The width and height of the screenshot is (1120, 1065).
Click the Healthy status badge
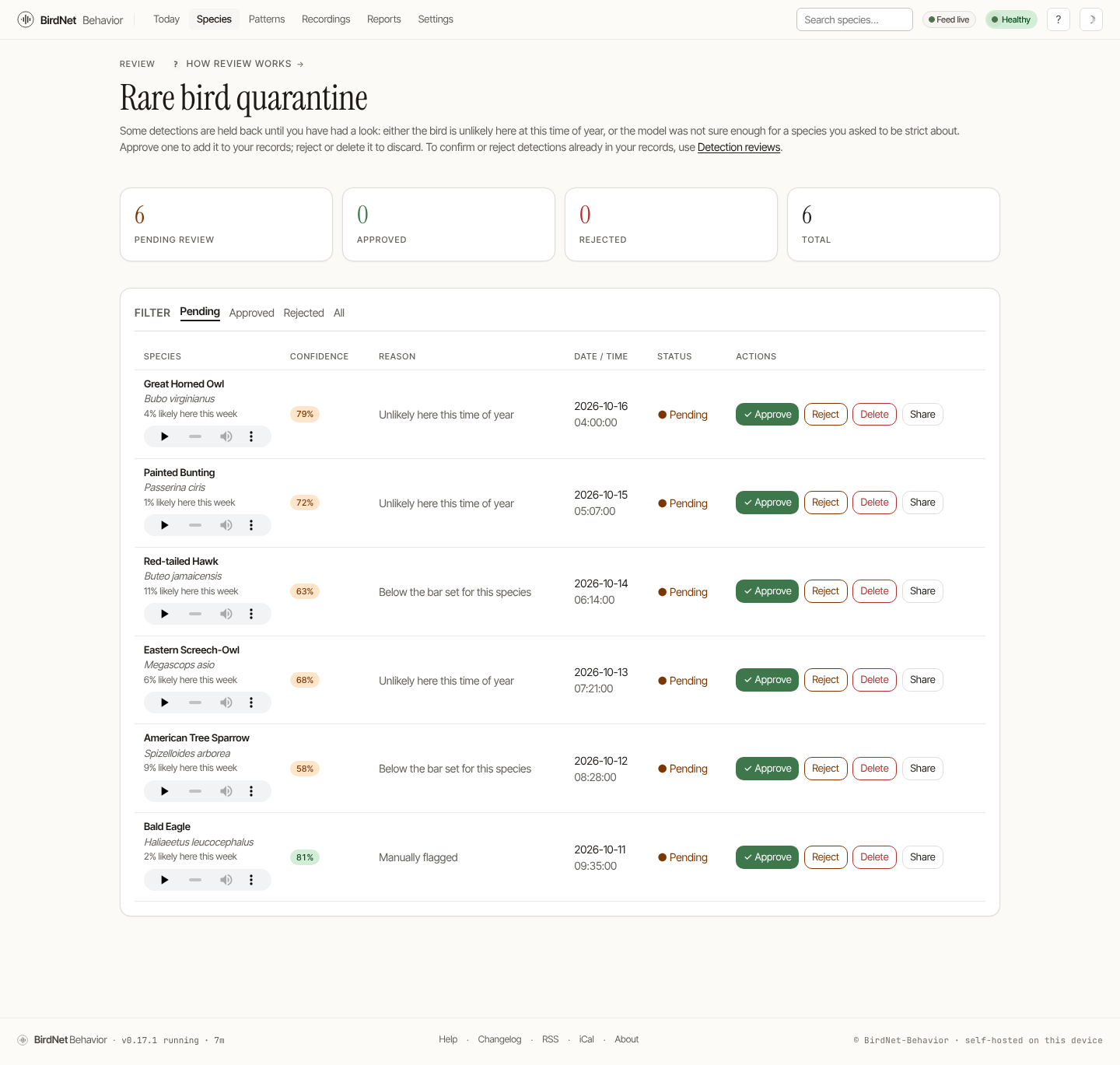click(x=1011, y=19)
